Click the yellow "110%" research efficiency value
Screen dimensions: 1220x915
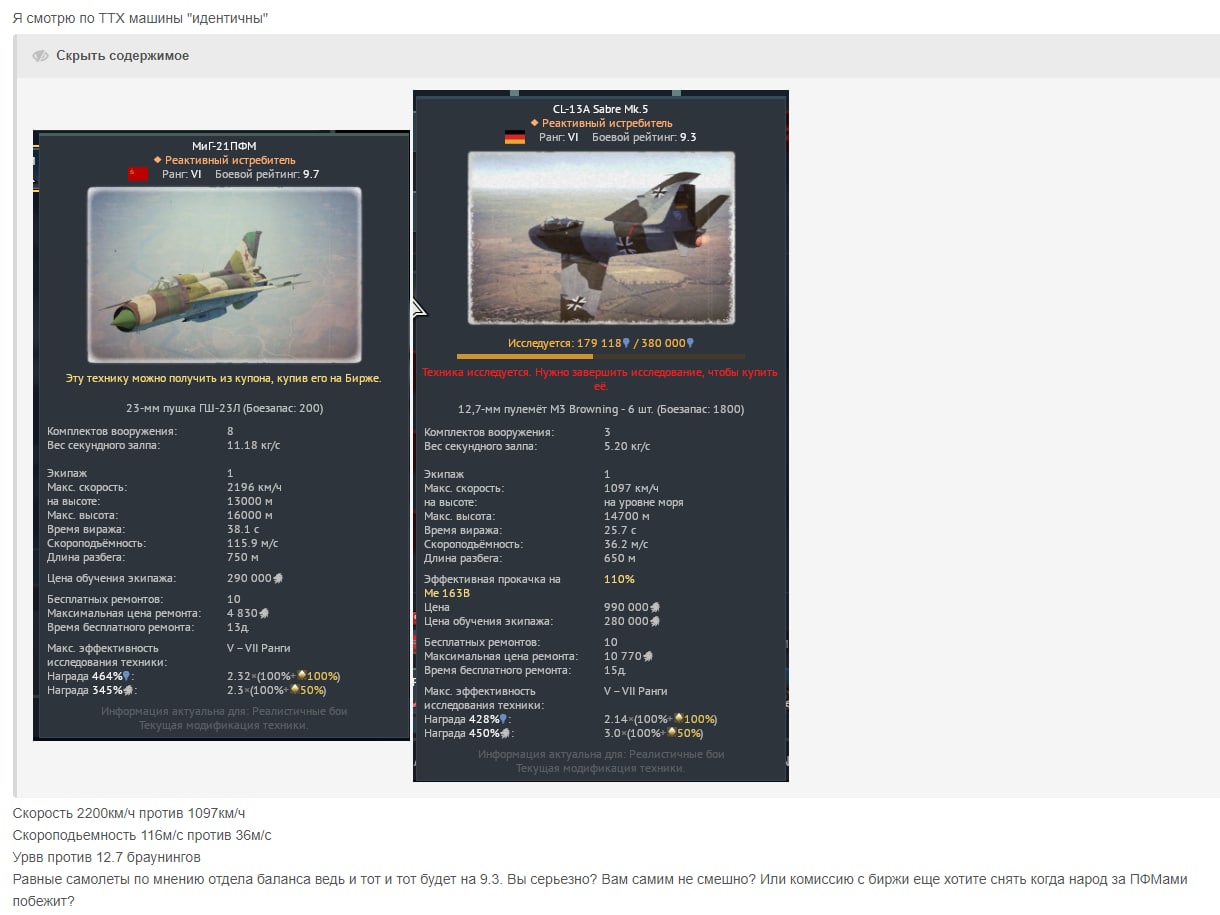[619, 579]
